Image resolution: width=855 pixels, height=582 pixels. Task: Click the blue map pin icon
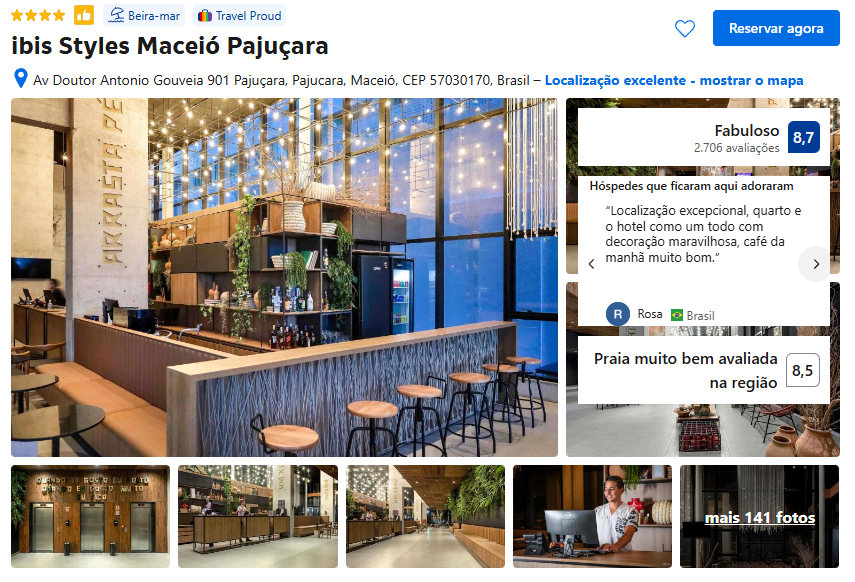(x=21, y=79)
